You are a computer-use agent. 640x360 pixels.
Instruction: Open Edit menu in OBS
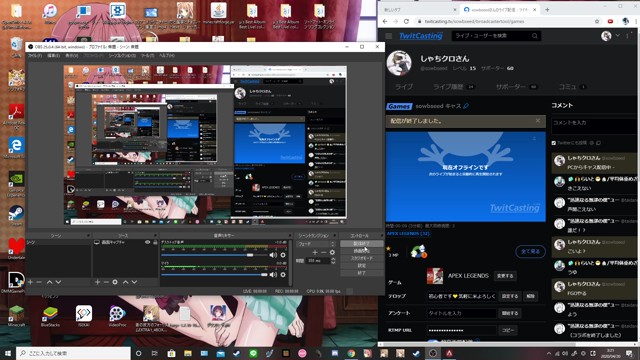click(53, 56)
